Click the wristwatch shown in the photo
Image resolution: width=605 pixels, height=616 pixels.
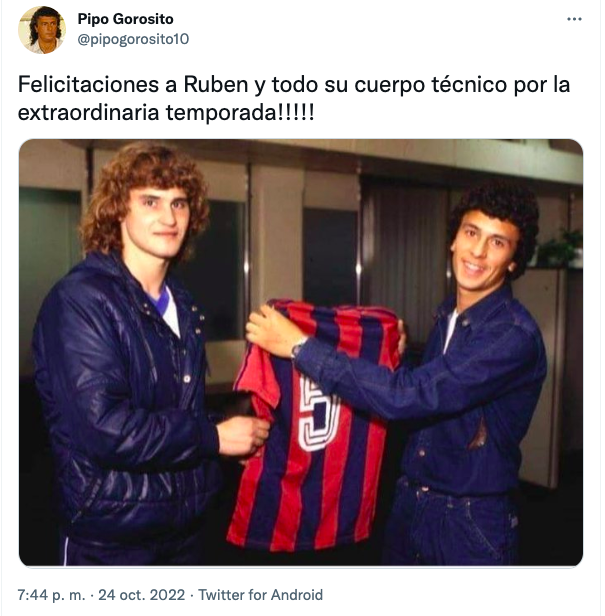point(297,347)
